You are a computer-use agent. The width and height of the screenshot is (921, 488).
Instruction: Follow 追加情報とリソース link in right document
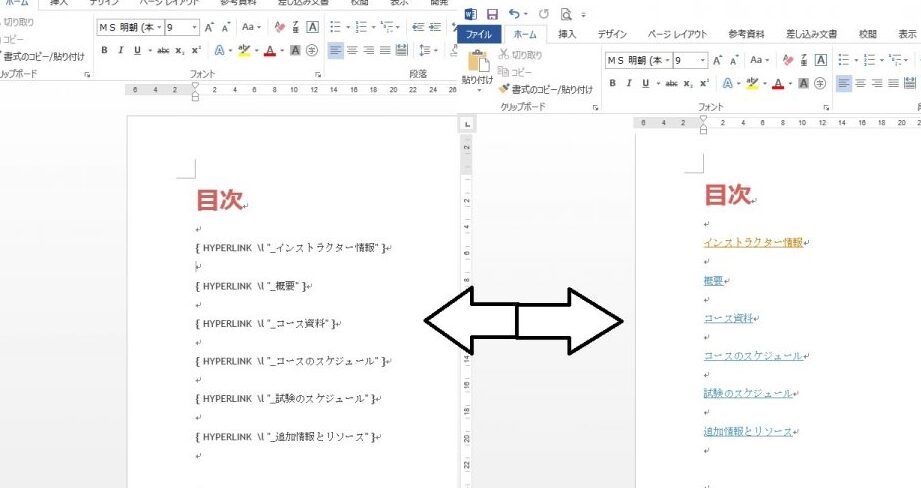(748, 432)
